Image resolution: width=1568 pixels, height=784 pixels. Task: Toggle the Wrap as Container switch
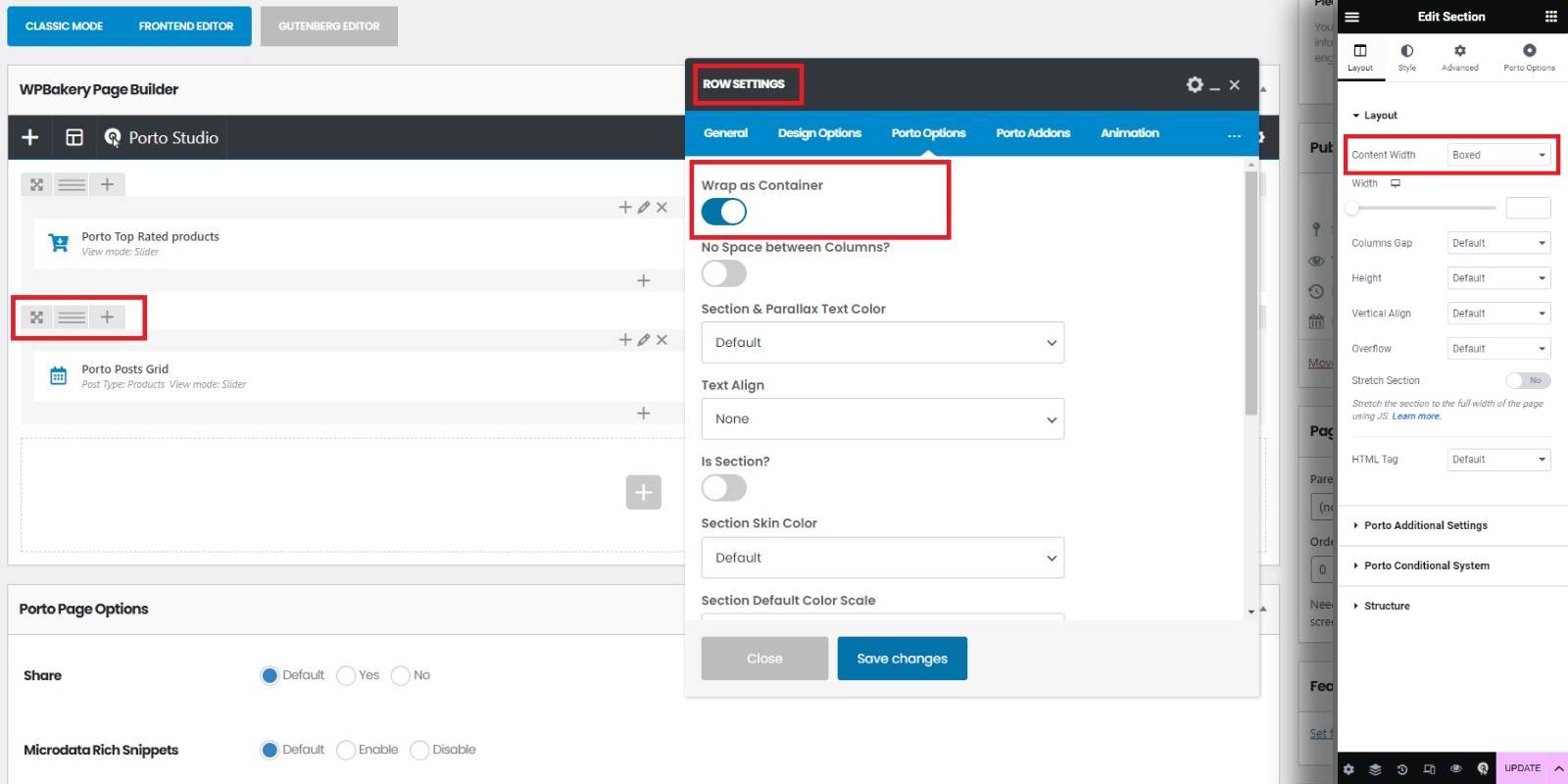pos(724,212)
